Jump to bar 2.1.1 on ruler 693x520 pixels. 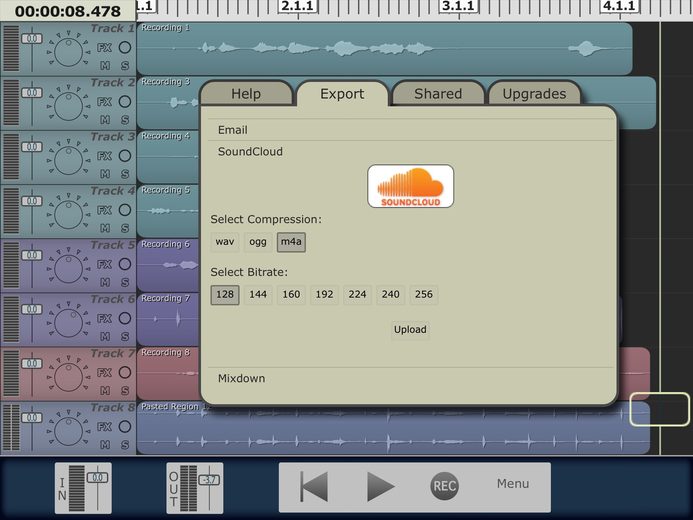(x=298, y=6)
